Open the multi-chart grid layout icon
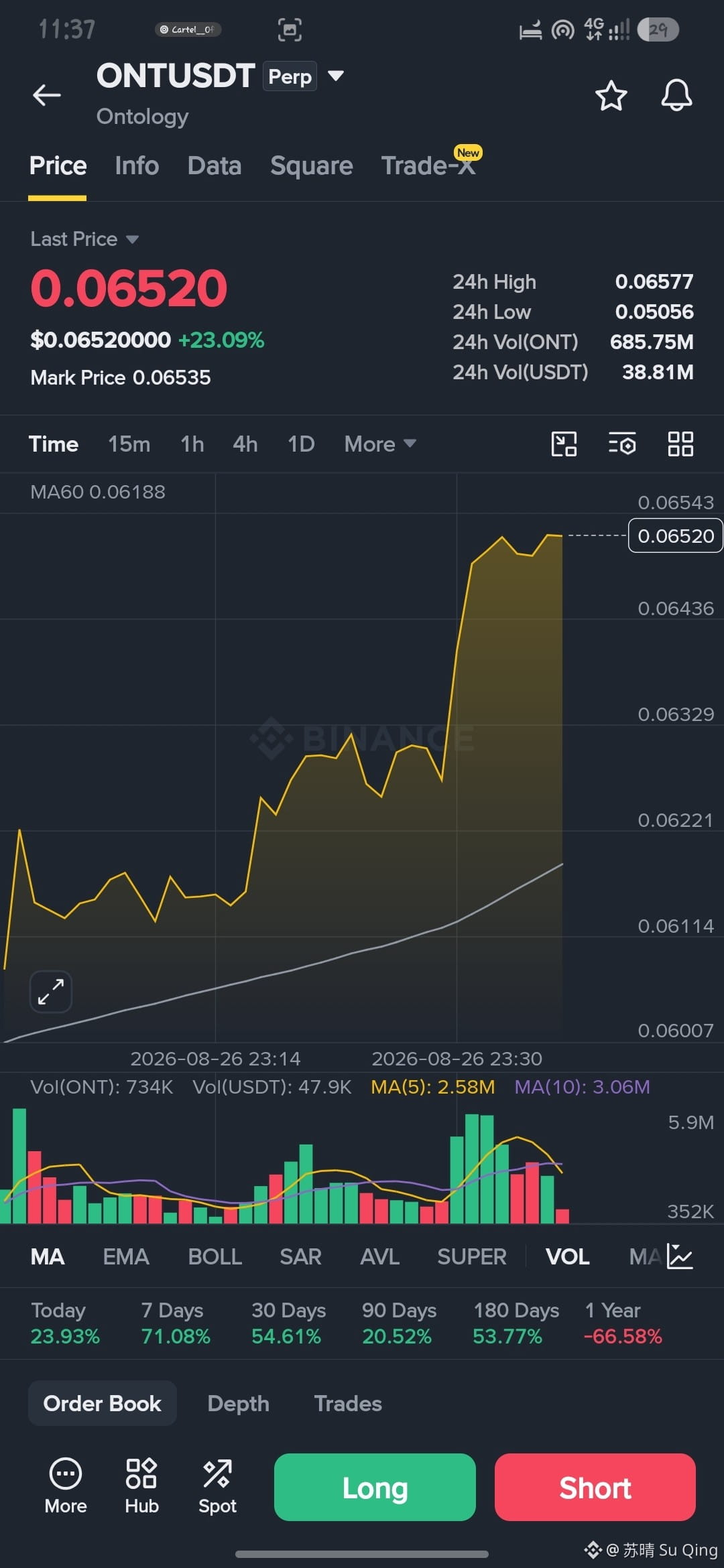The height and width of the screenshot is (1568, 724). (x=680, y=444)
